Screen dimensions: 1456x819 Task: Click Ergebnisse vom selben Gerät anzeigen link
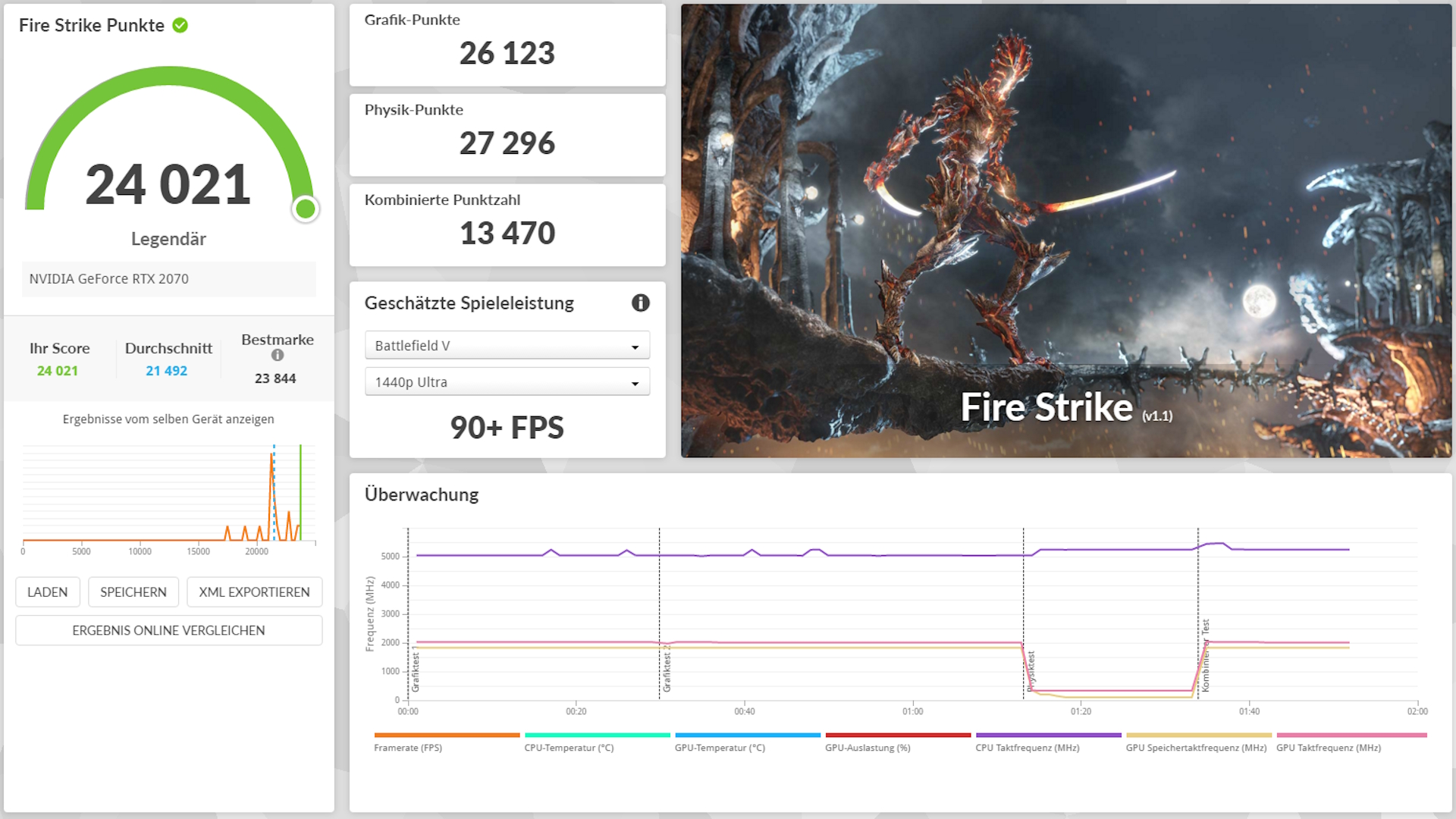click(168, 419)
